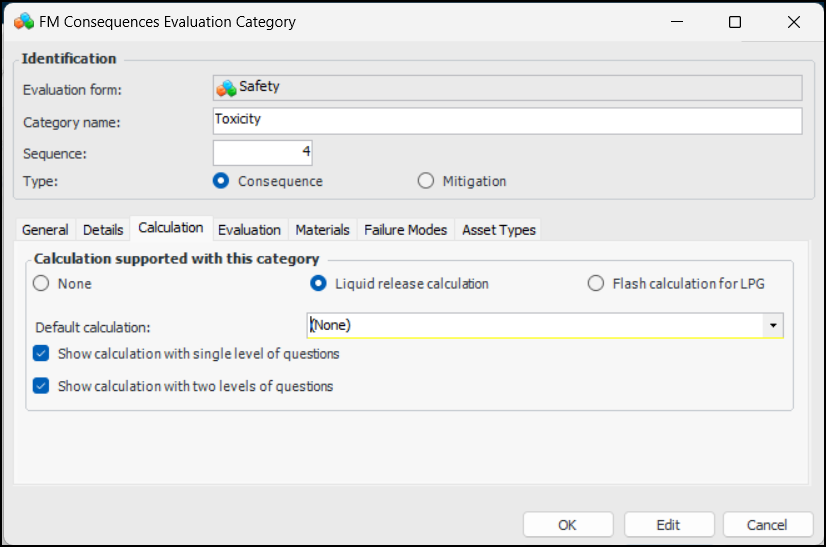
Task: Click the app icon in the title bar
Action: pyautogui.click(x=24, y=21)
